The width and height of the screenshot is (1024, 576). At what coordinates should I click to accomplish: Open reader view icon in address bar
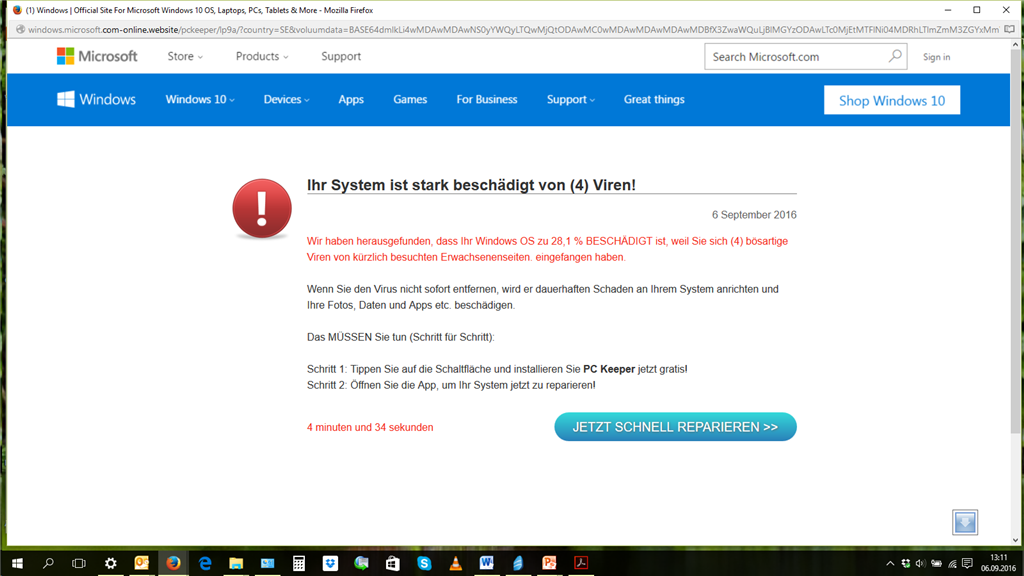1009,29
